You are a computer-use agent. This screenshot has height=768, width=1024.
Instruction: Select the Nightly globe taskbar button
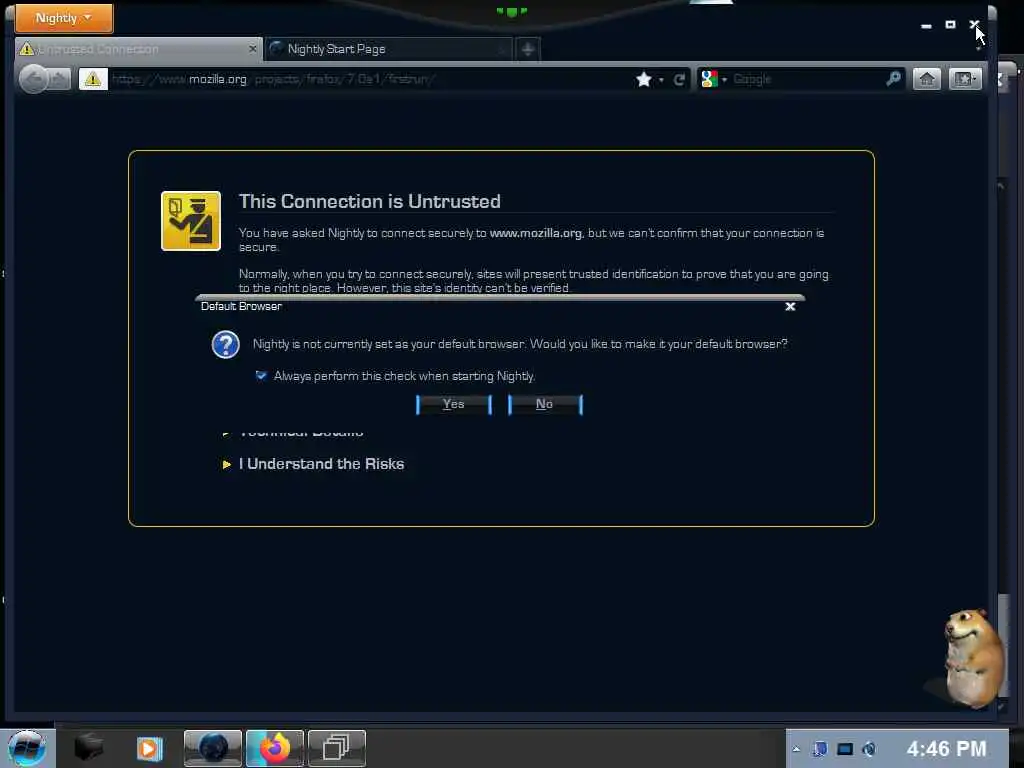[x=213, y=748]
